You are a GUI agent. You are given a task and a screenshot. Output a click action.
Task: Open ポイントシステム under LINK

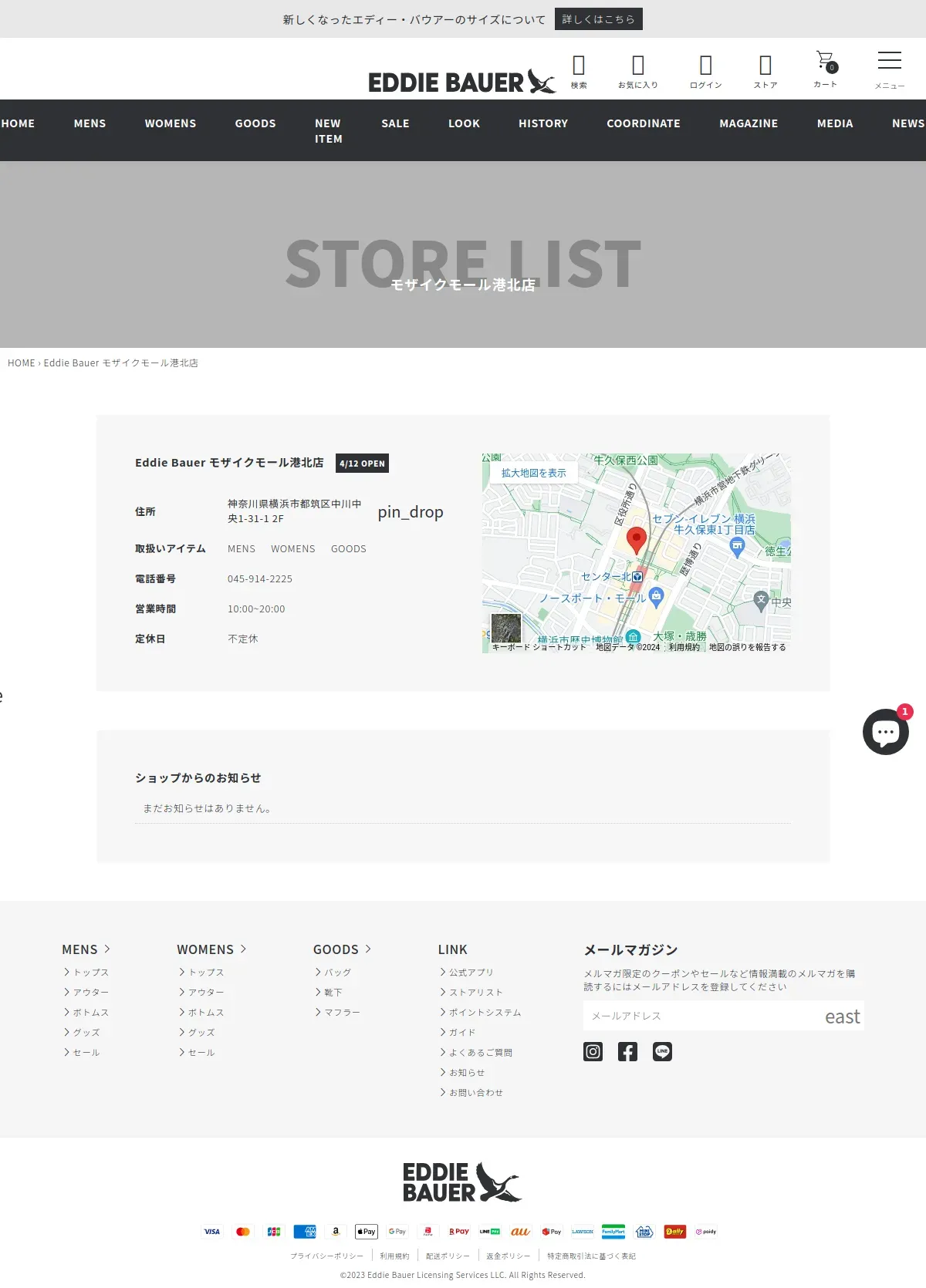point(481,1013)
